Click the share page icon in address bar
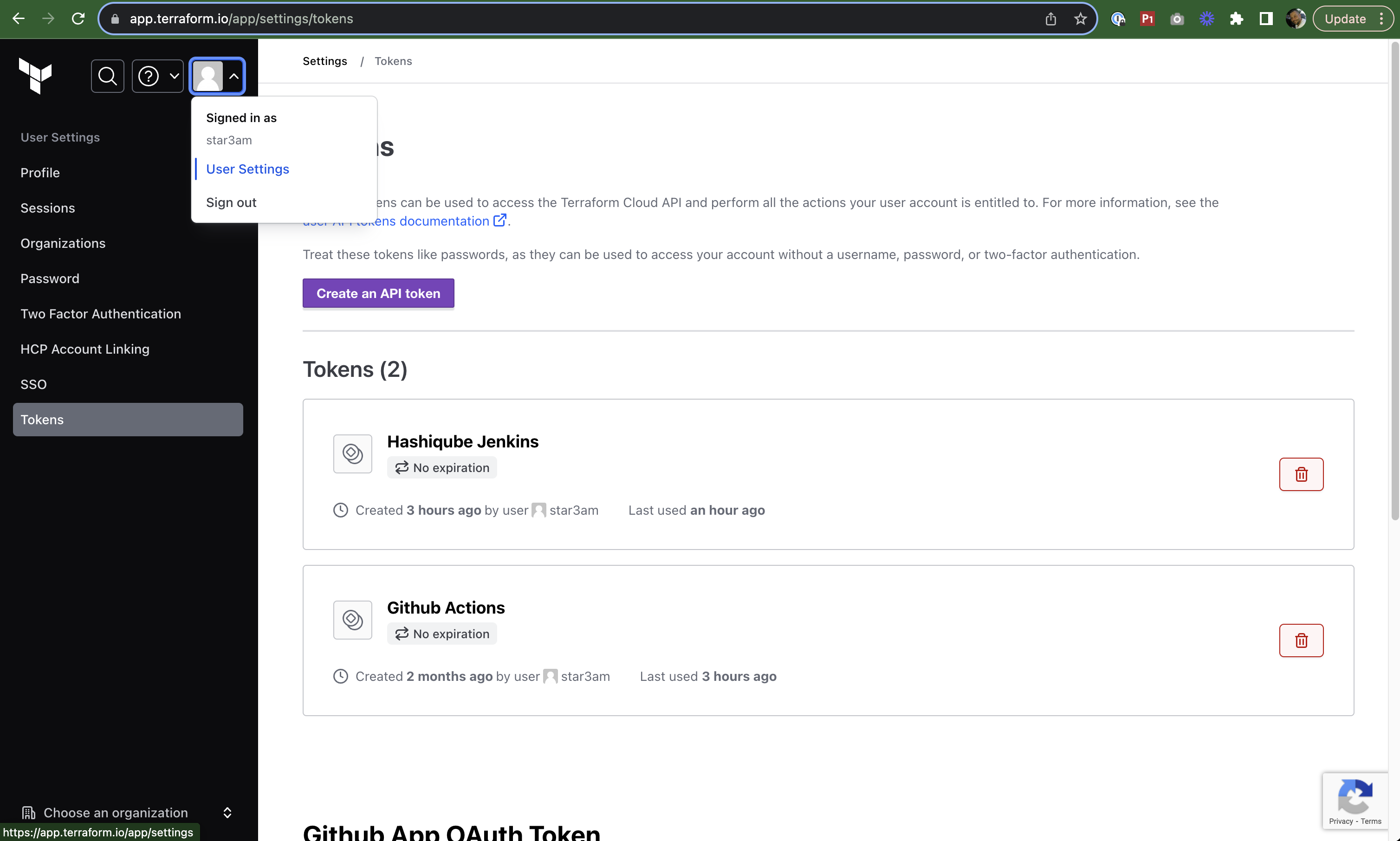The image size is (1400, 841). 1051,19
